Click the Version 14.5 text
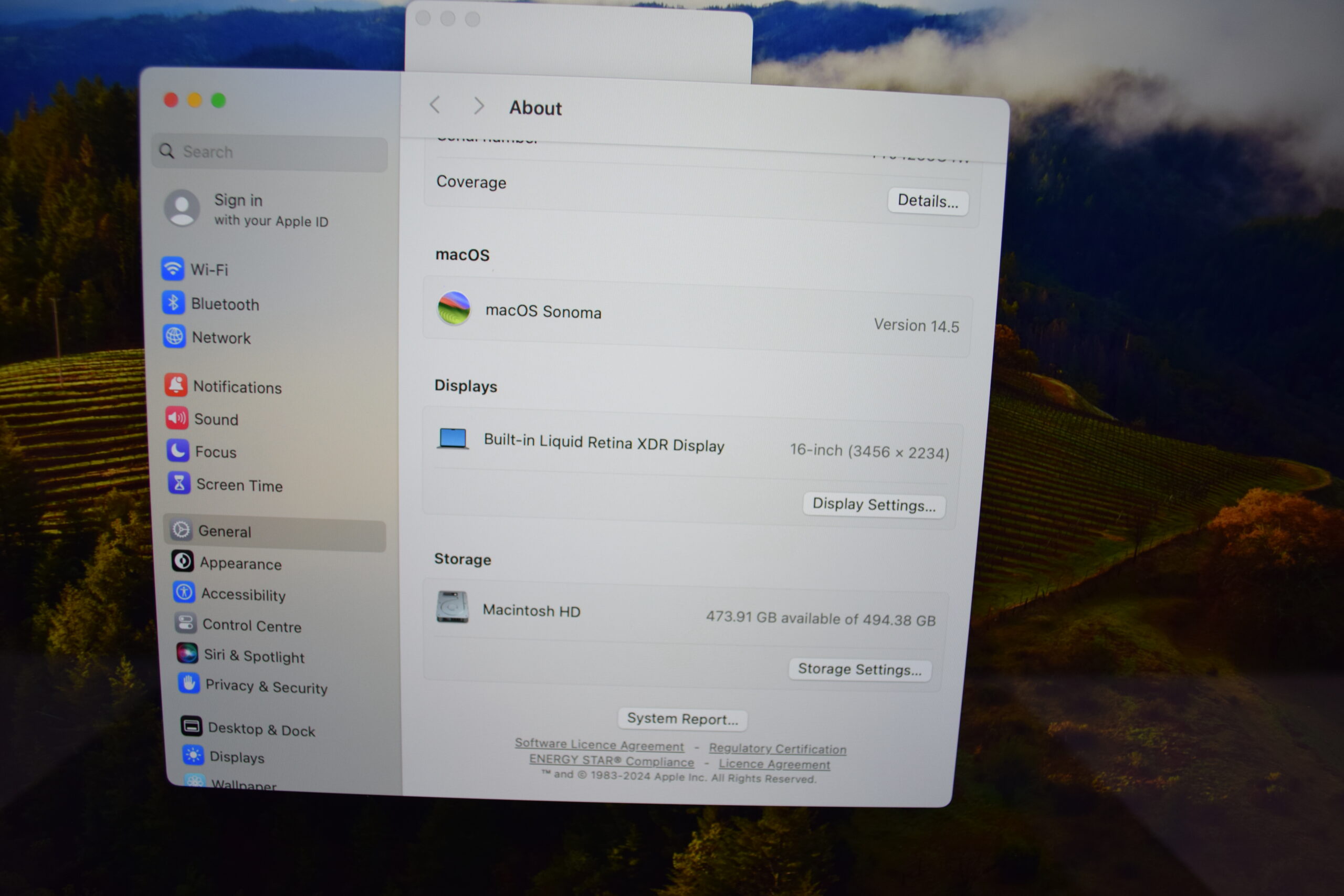This screenshot has width=1344, height=896. (x=917, y=325)
